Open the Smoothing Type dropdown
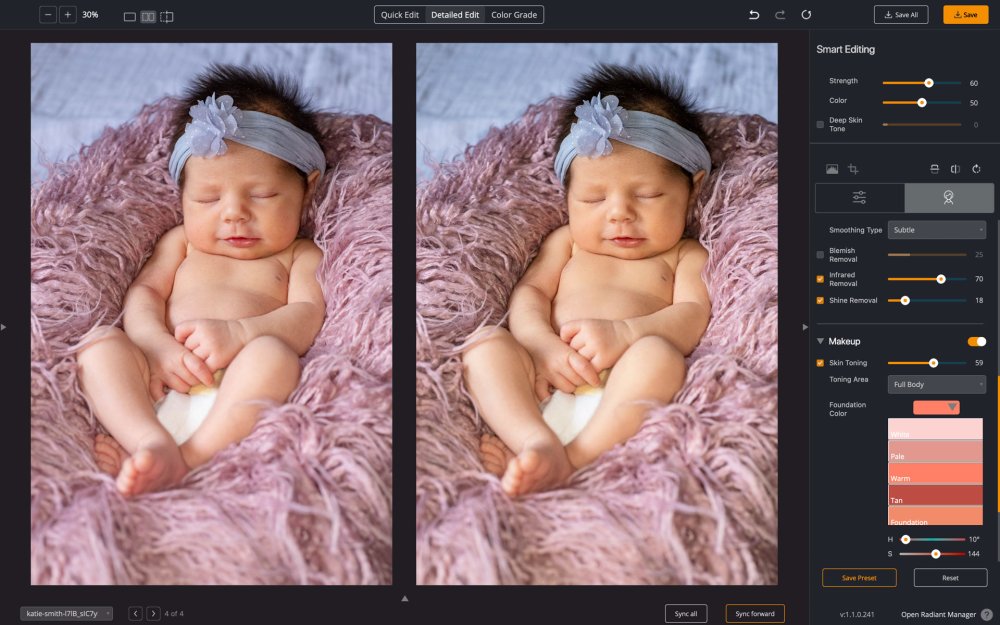The height and width of the screenshot is (625, 1000). [936, 230]
